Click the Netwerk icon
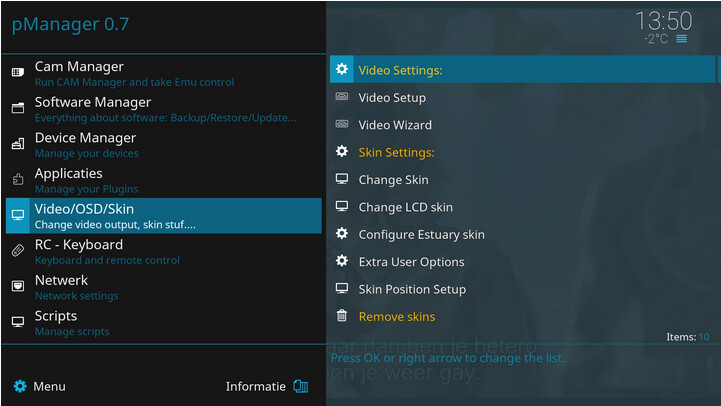721x406 pixels. coord(18,286)
